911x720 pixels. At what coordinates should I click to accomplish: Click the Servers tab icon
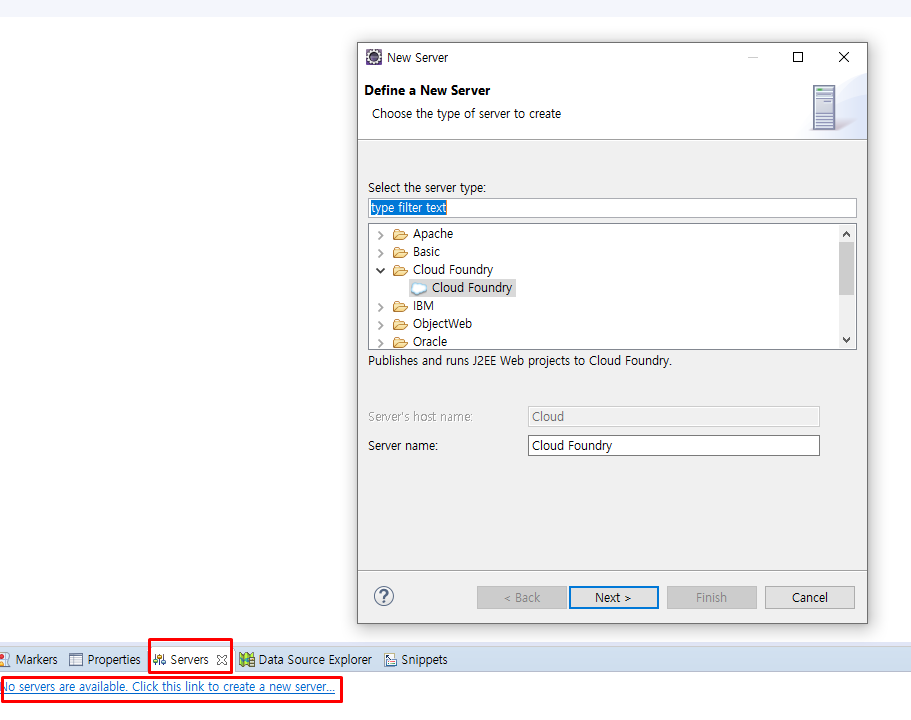tap(159, 660)
